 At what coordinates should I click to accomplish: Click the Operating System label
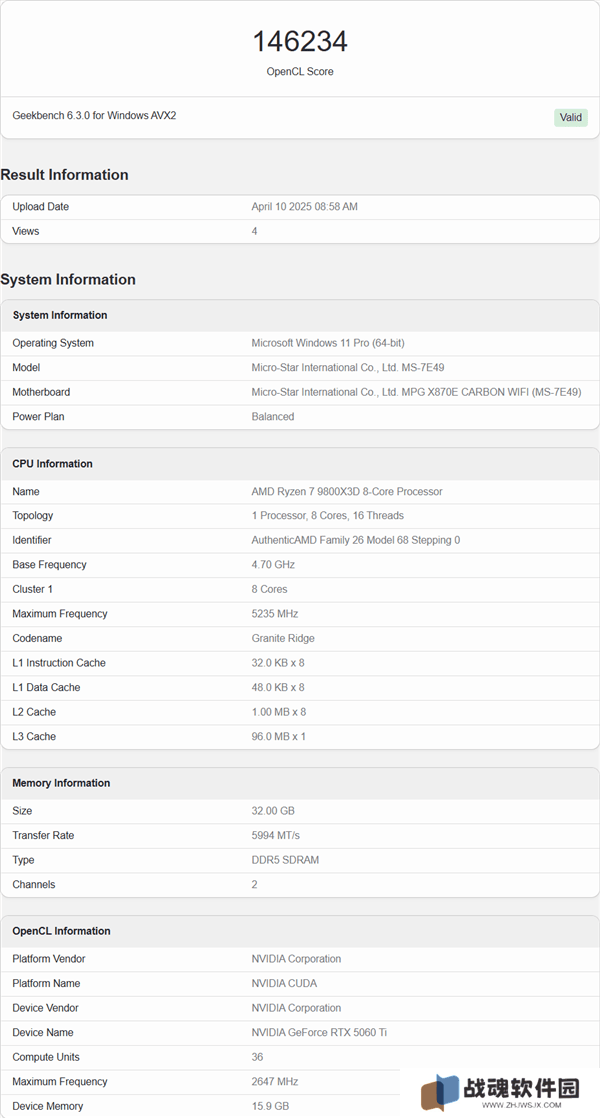(x=53, y=343)
